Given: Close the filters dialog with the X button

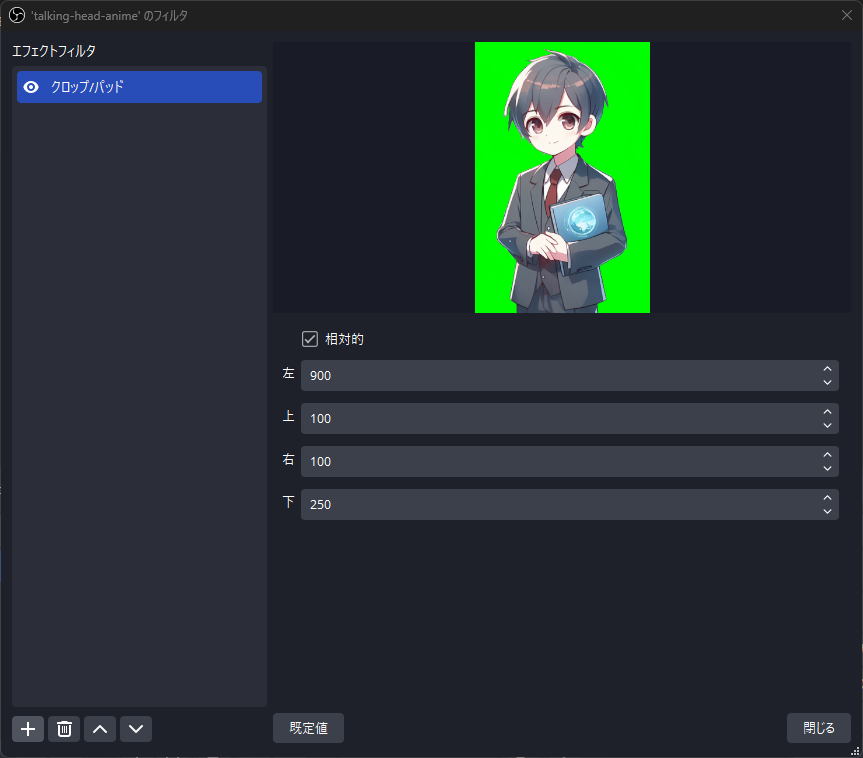Looking at the screenshot, I should (x=847, y=15).
